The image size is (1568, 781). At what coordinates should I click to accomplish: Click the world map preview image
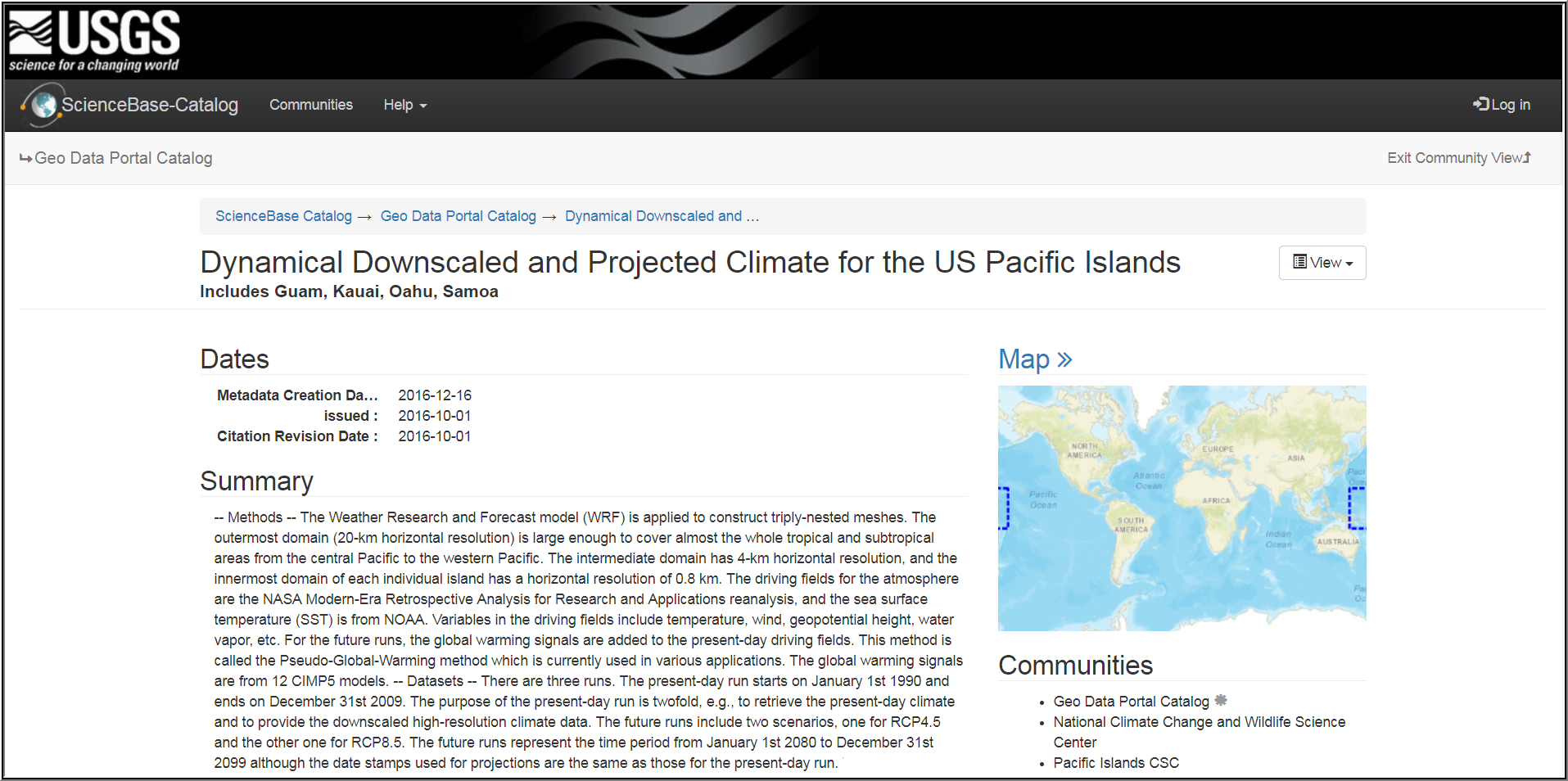click(x=1182, y=508)
